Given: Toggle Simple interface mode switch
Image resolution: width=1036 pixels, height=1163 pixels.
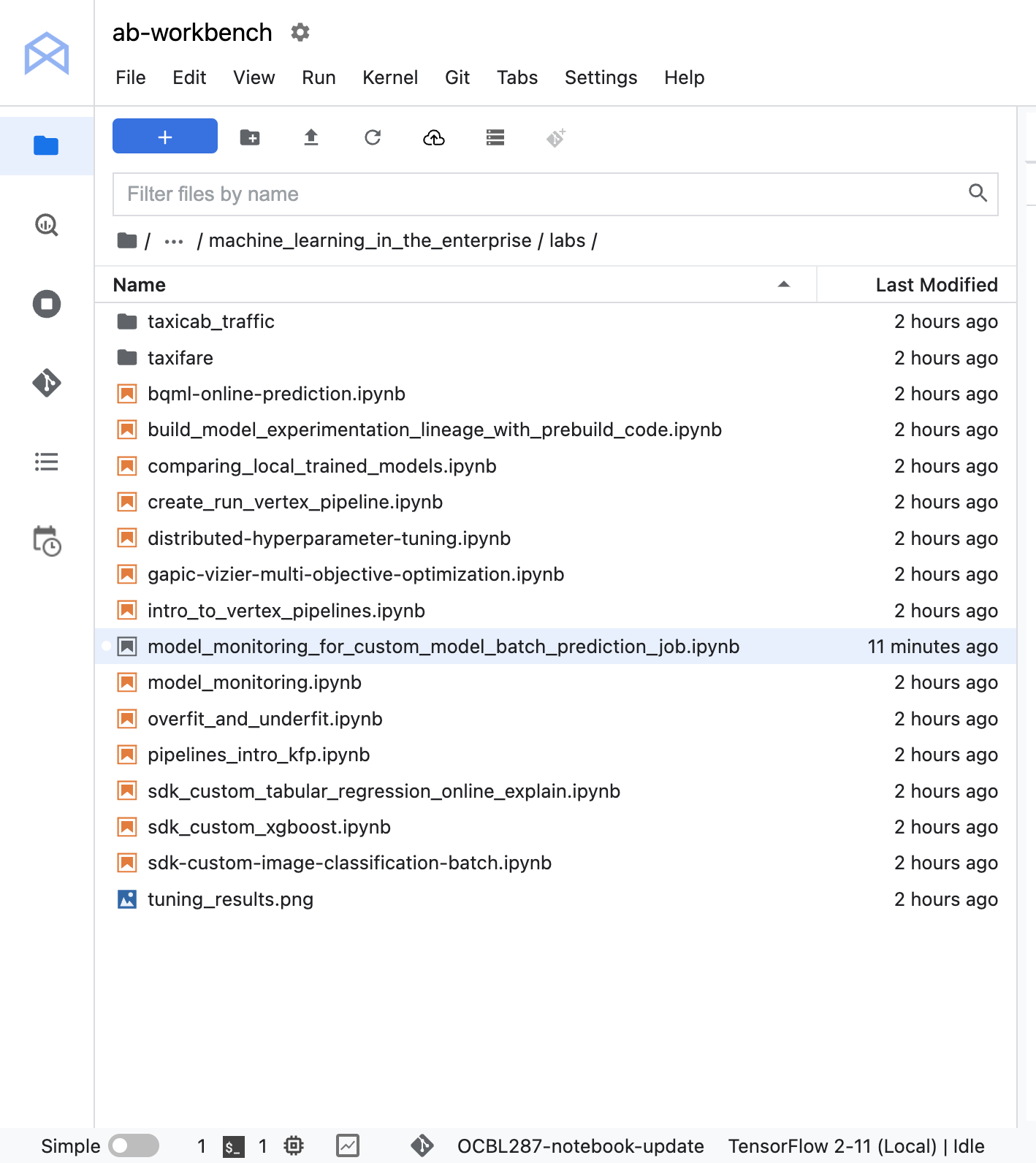Looking at the screenshot, I should click(x=134, y=1145).
